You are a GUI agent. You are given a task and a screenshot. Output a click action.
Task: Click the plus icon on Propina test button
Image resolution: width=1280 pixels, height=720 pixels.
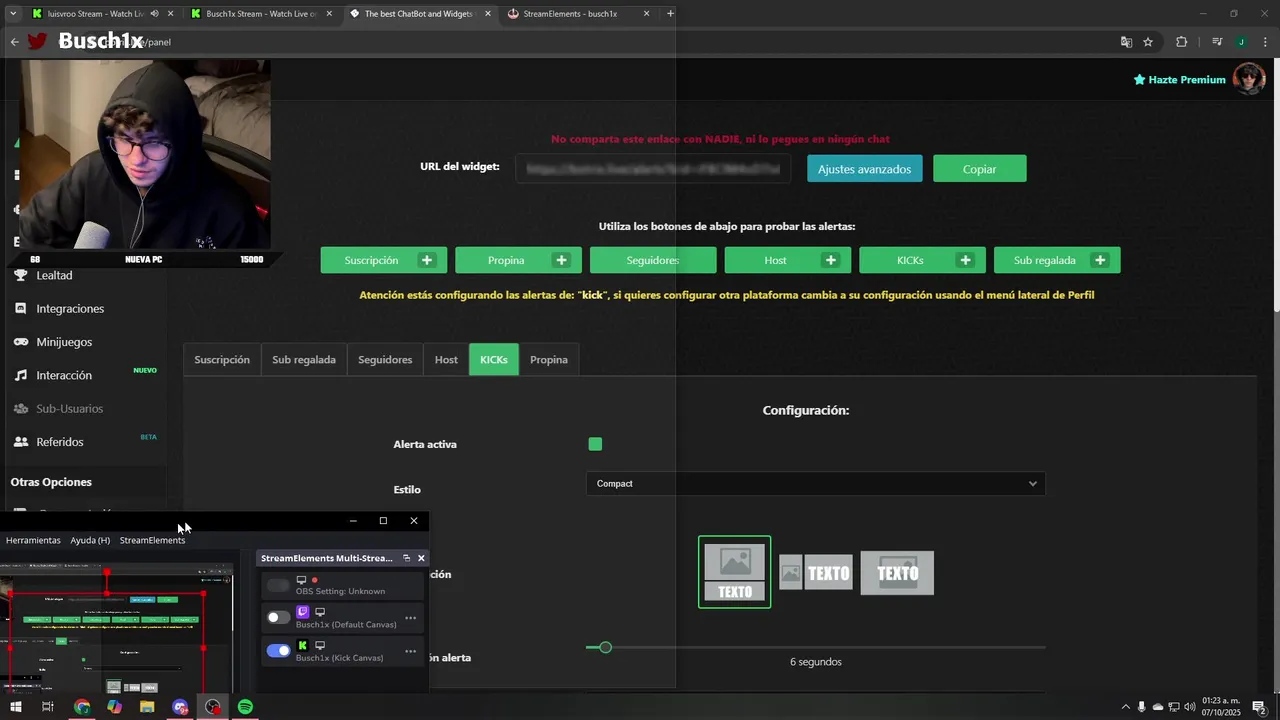562,260
